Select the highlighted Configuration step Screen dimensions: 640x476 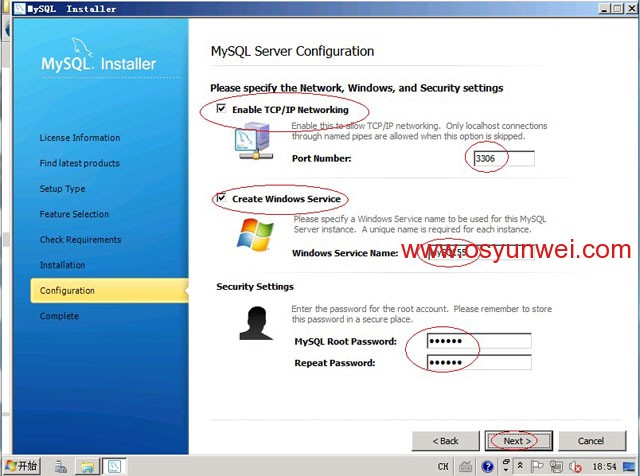pyautogui.click(x=109, y=291)
